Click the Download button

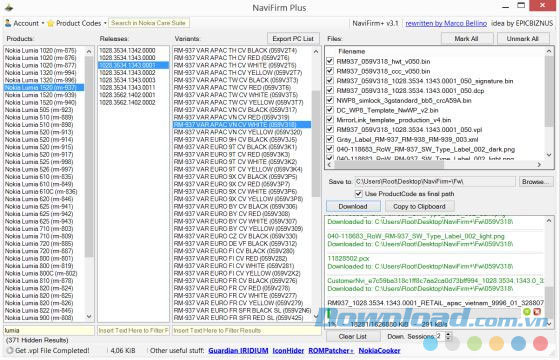[353, 206]
